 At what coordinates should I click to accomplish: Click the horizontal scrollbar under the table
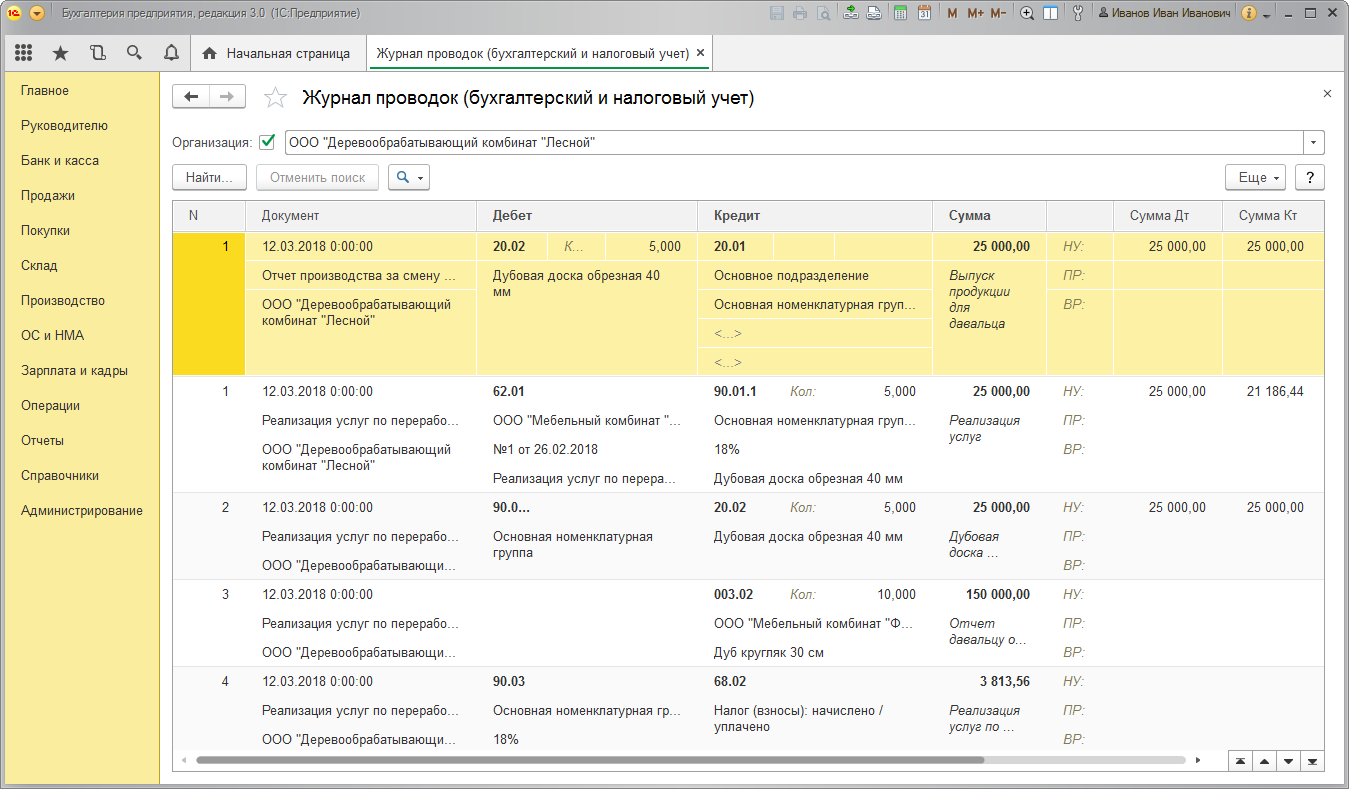point(590,760)
